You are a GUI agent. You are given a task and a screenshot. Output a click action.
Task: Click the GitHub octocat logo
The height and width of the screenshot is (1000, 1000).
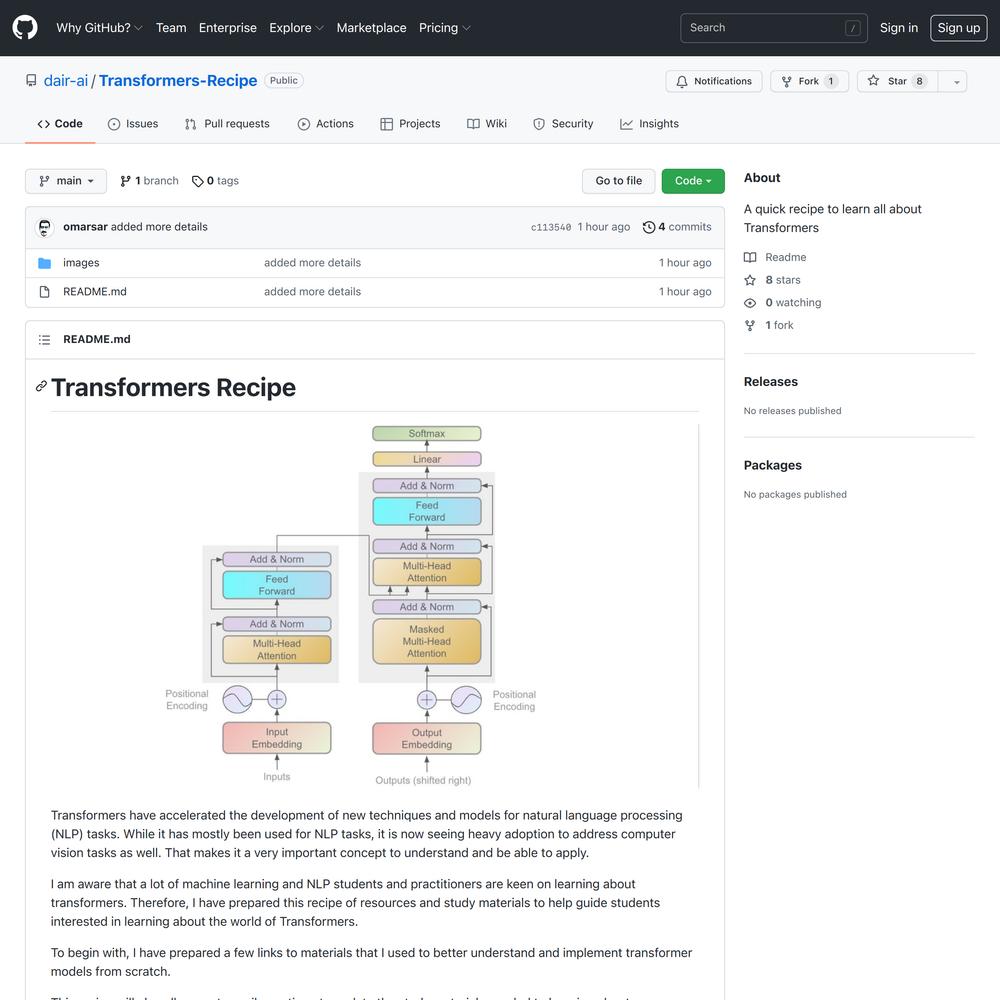coord(25,28)
